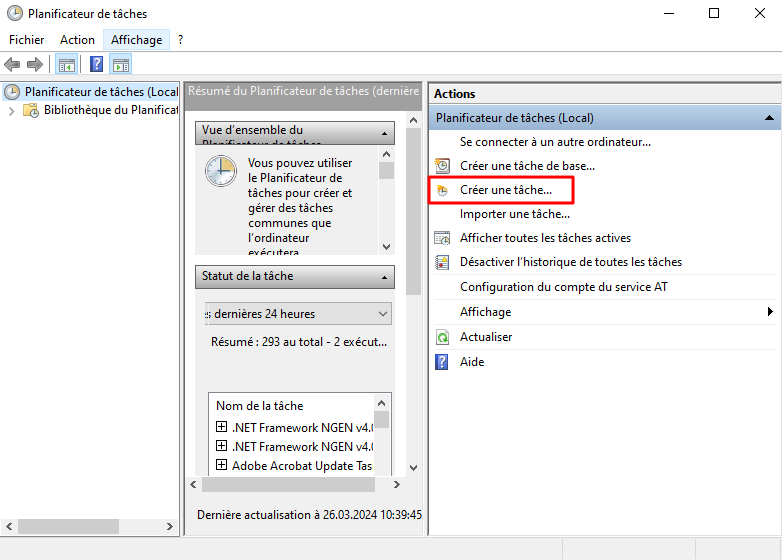782x560 pixels.
Task: Expand the Adobe Acrobat Update Task entry
Action: [x=222, y=465]
